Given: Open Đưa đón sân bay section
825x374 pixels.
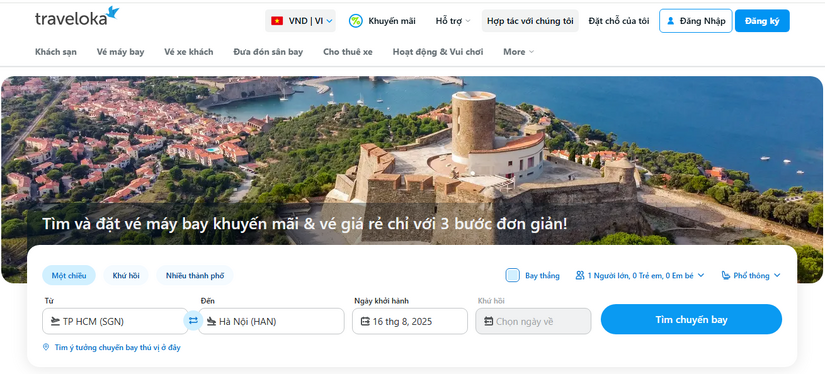Looking at the screenshot, I should [x=268, y=52].
